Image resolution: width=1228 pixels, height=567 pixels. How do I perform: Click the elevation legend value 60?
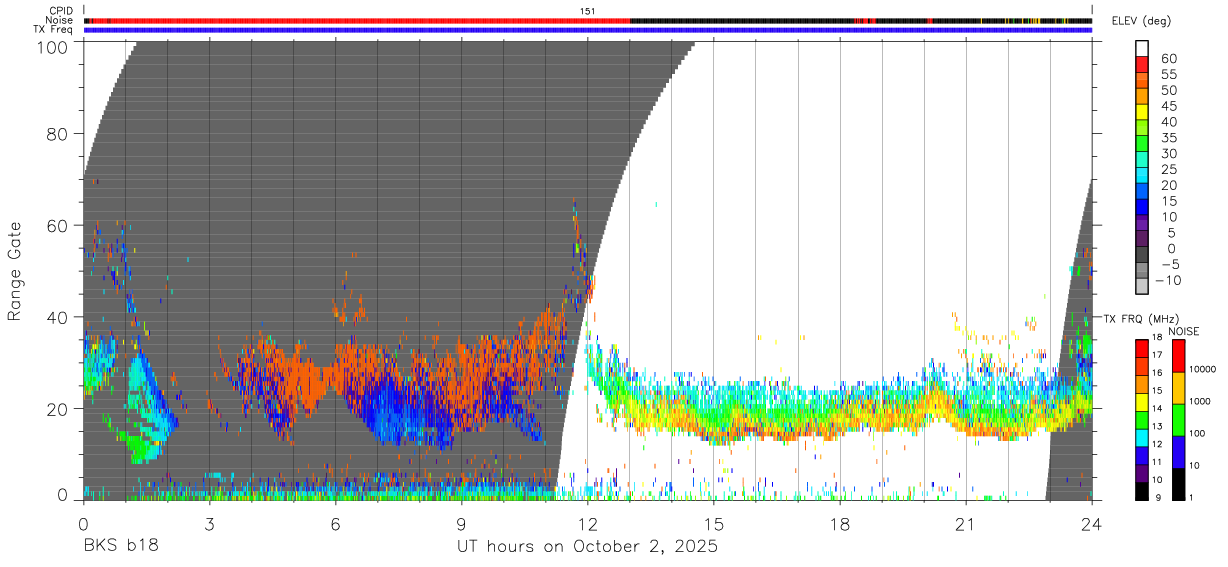[1169, 57]
